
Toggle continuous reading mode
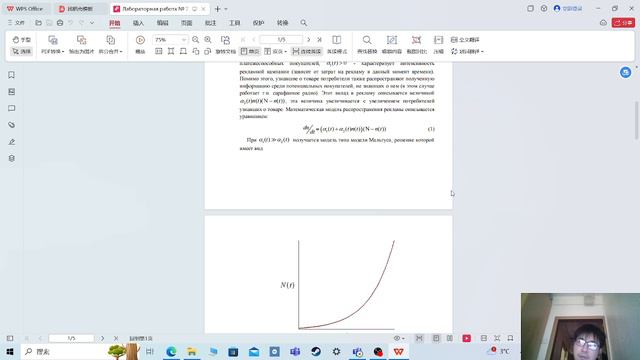pos(307,51)
